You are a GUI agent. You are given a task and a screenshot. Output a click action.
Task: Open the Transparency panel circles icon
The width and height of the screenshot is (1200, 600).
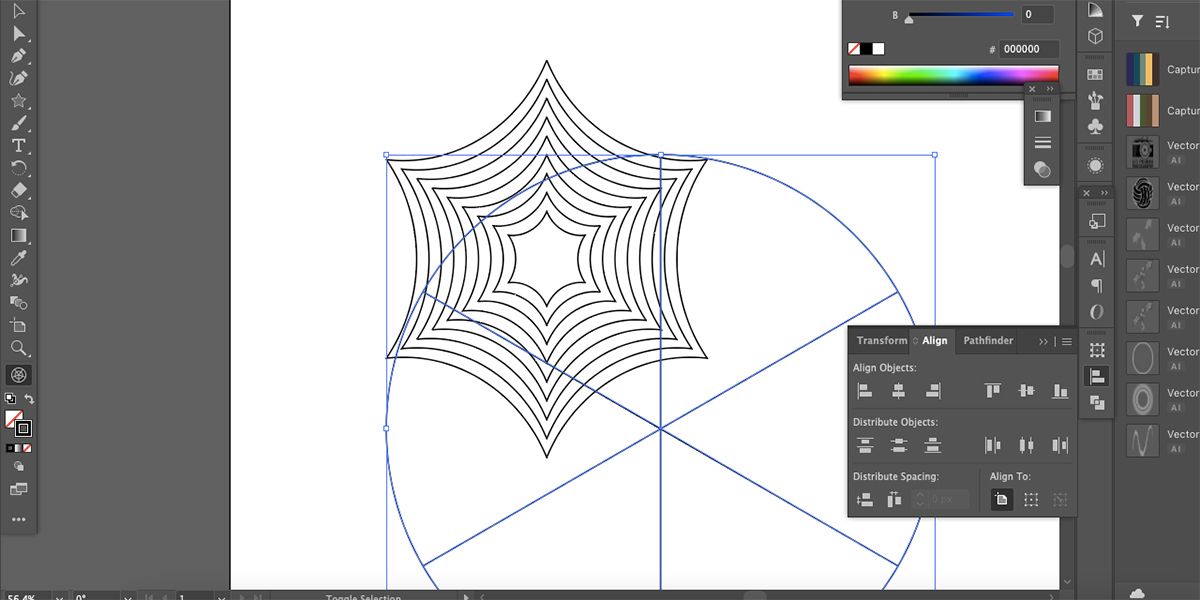click(x=1042, y=170)
